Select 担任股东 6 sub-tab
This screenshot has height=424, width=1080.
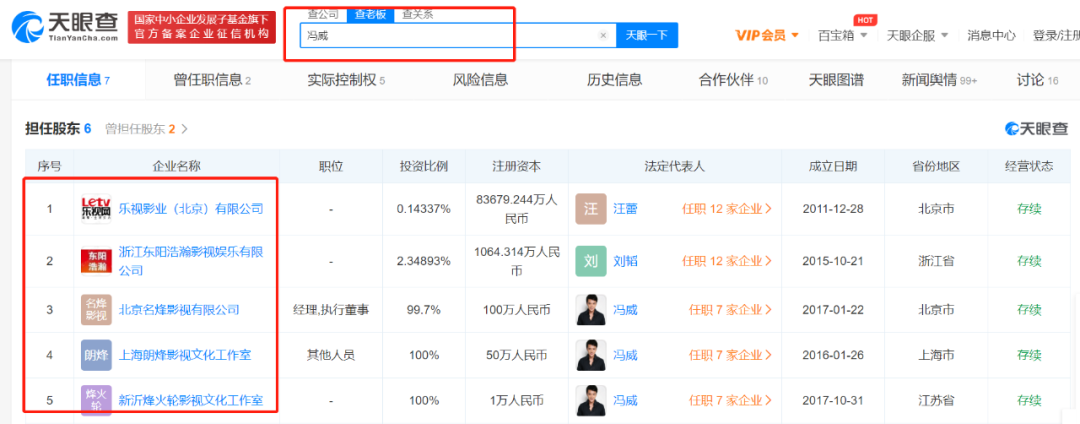[x=58, y=129]
